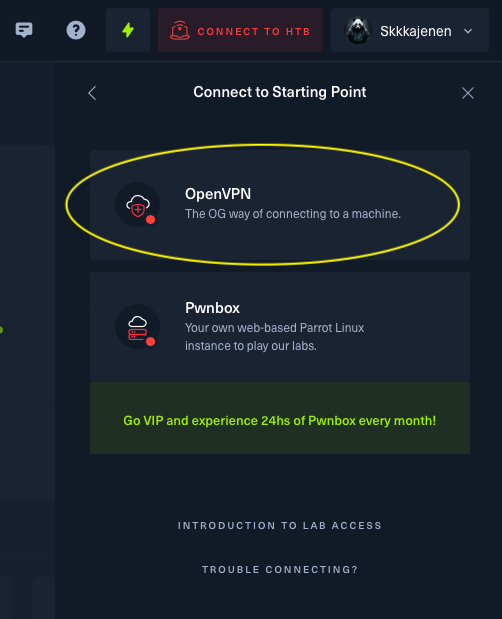
Task: Click the red status dot on OpenVPN
Action: pyautogui.click(x=150, y=220)
